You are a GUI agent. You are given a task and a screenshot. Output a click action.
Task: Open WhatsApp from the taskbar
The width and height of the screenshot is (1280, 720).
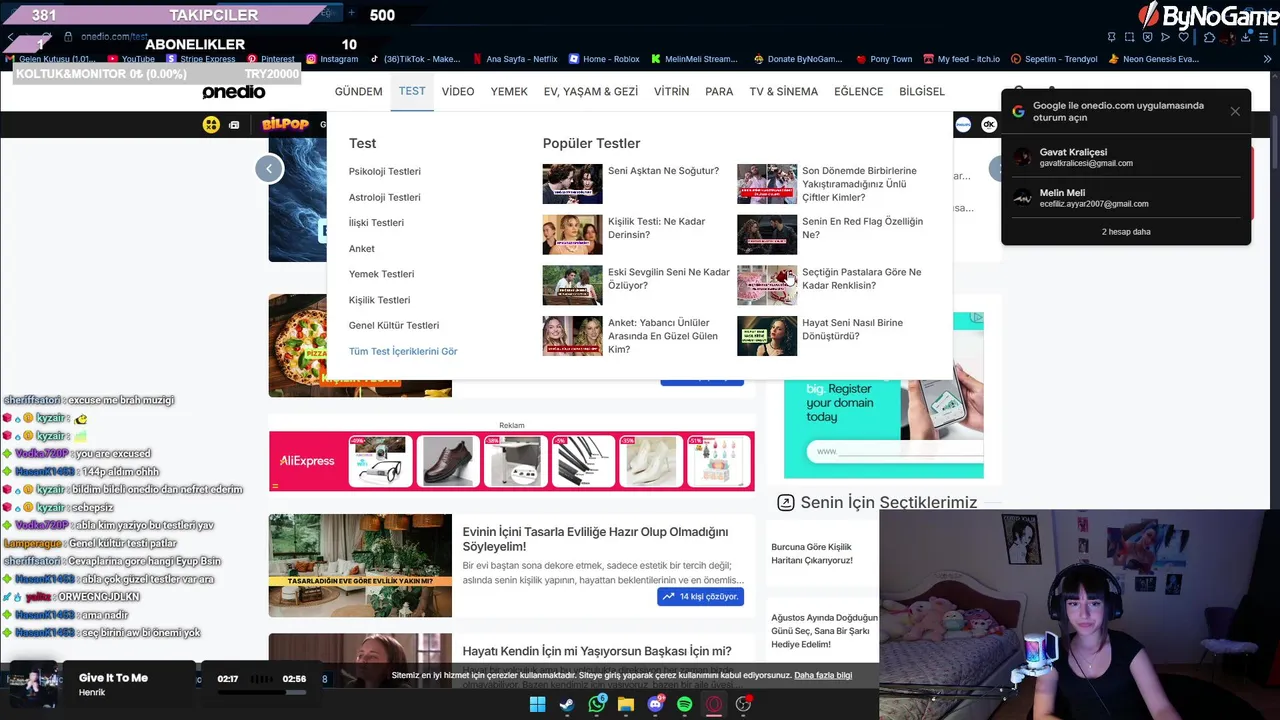click(x=597, y=704)
